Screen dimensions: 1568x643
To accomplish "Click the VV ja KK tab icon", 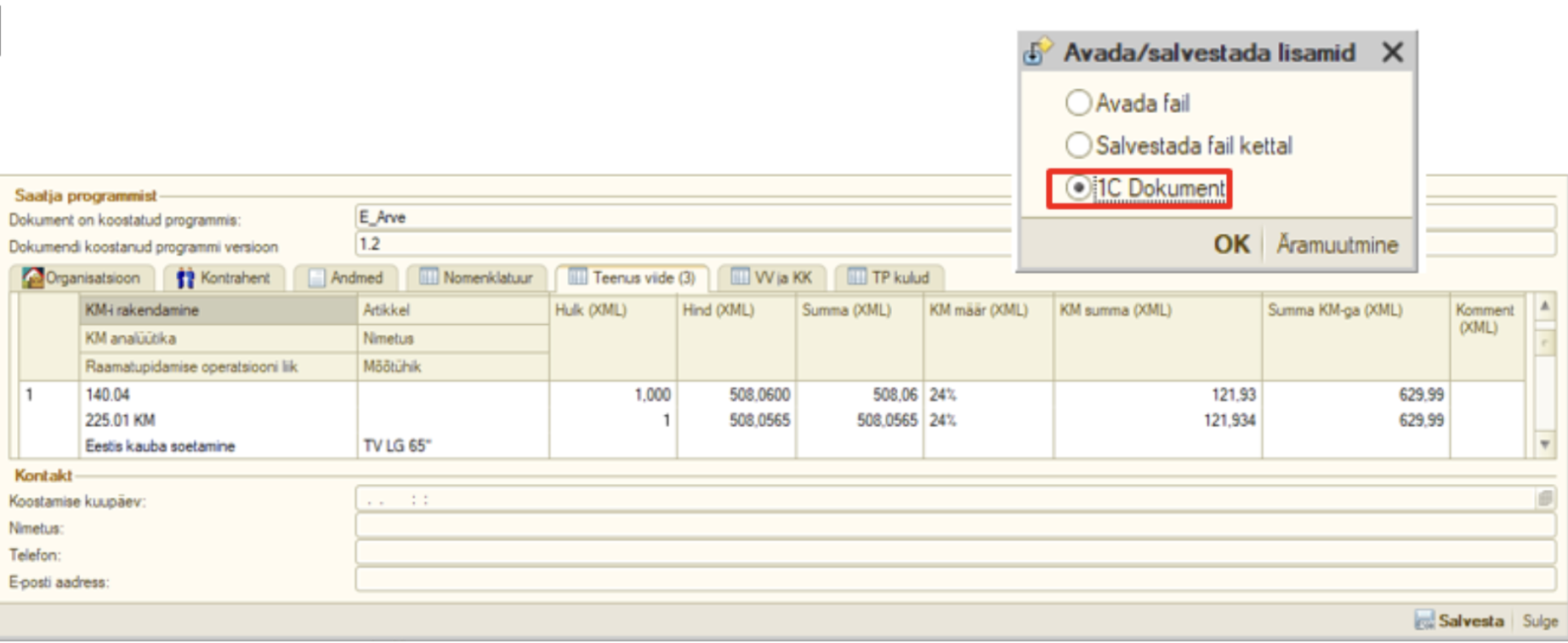I will pos(740,277).
